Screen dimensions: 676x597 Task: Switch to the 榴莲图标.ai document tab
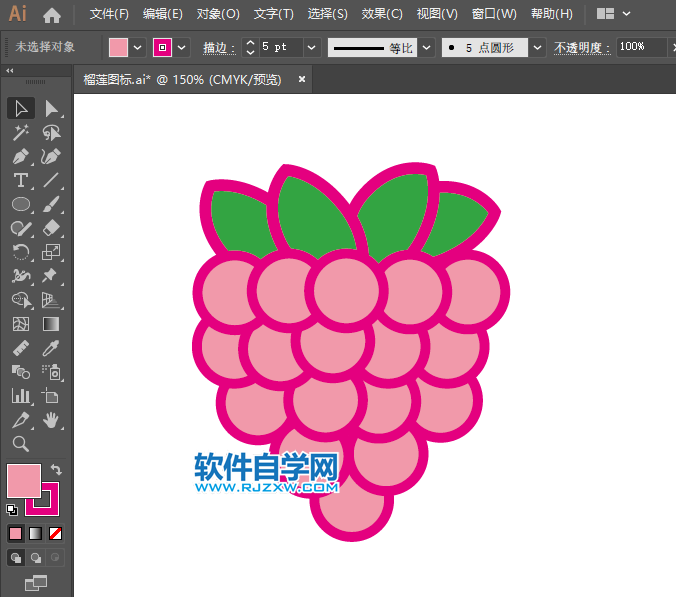(182, 80)
